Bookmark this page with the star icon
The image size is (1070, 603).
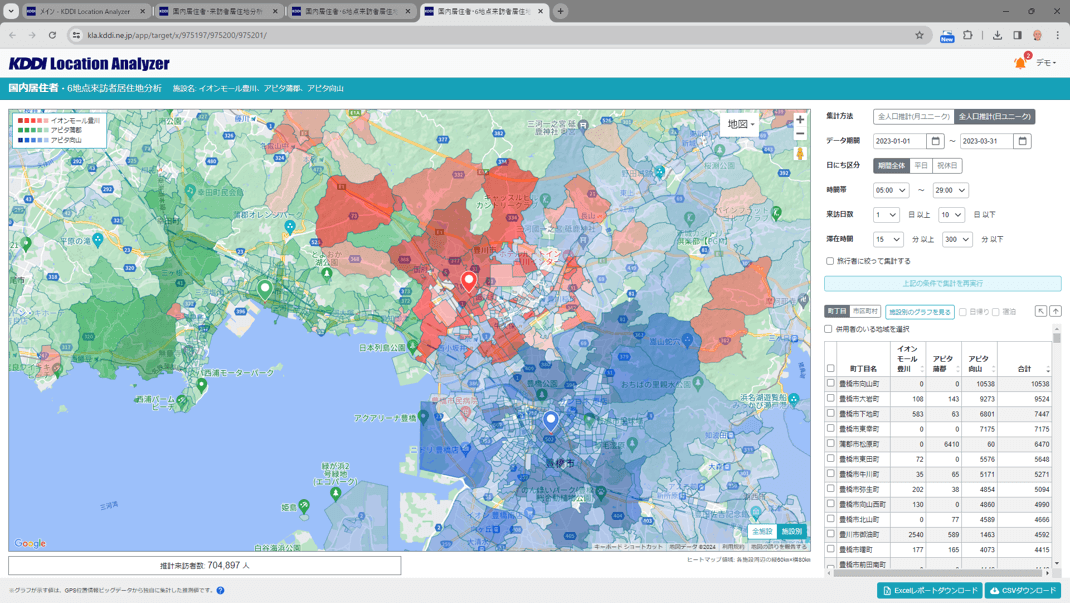coord(919,35)
